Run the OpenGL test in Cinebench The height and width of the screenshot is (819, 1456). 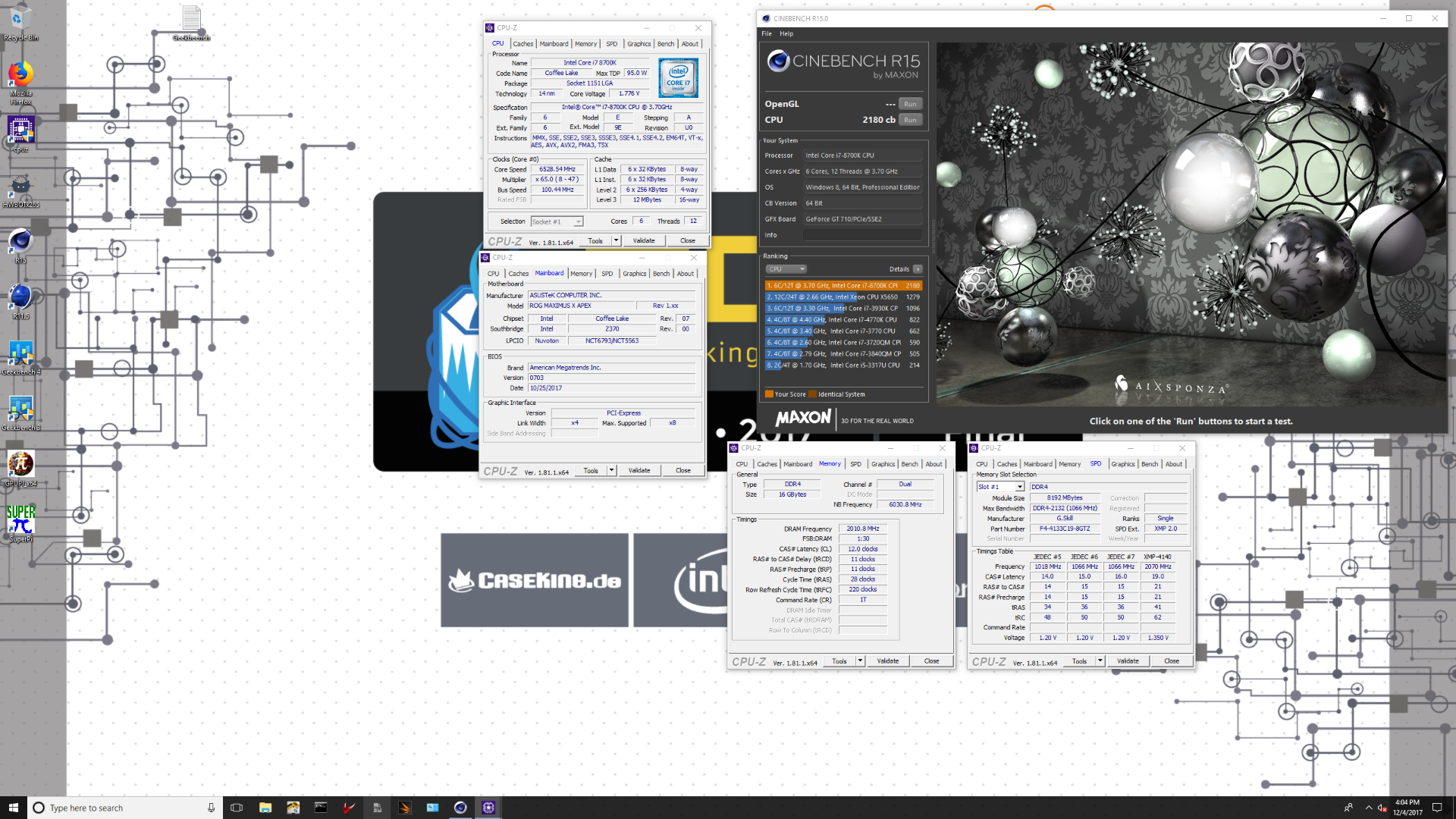[x=910, y=104]
